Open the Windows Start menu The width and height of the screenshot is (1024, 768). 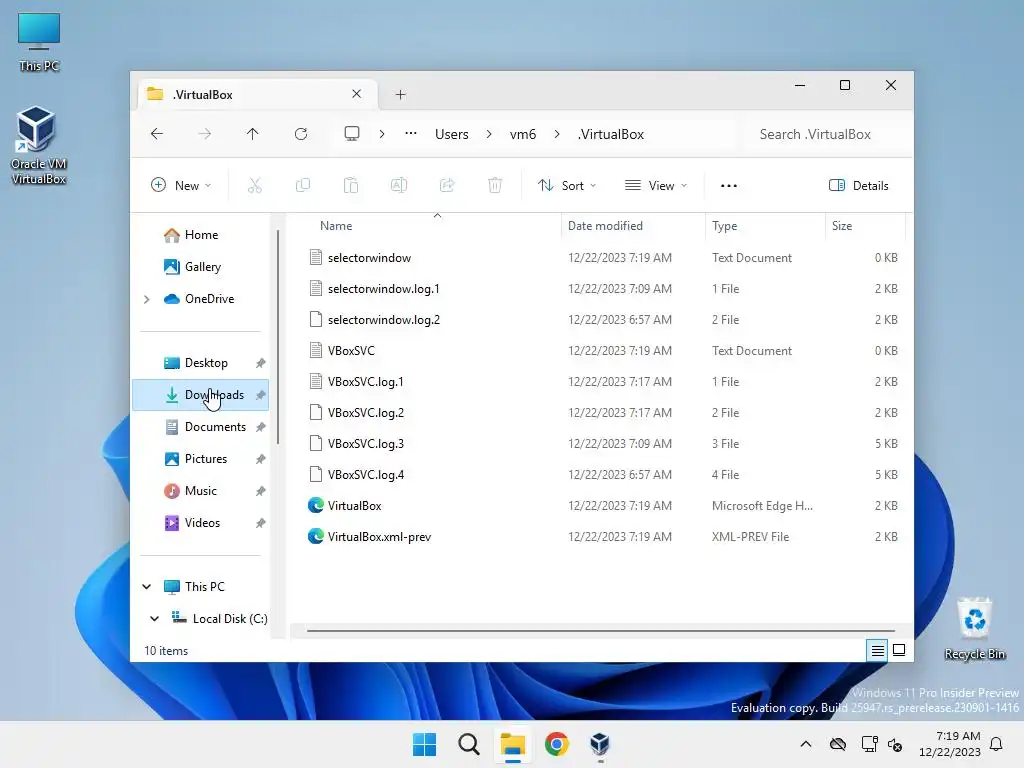pos(424,744)
